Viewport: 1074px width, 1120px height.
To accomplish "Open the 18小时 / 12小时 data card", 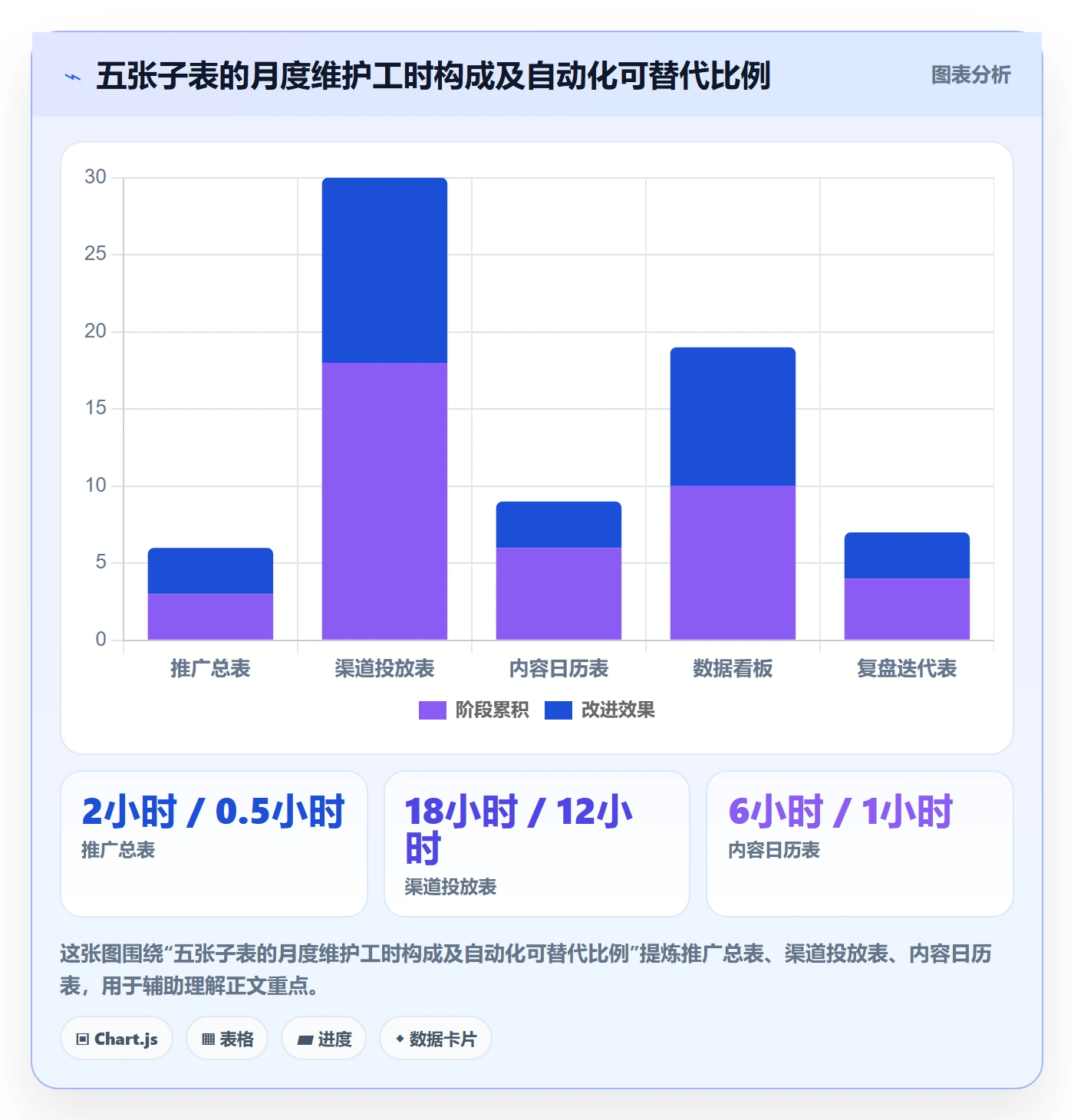I will pos(537,843).
